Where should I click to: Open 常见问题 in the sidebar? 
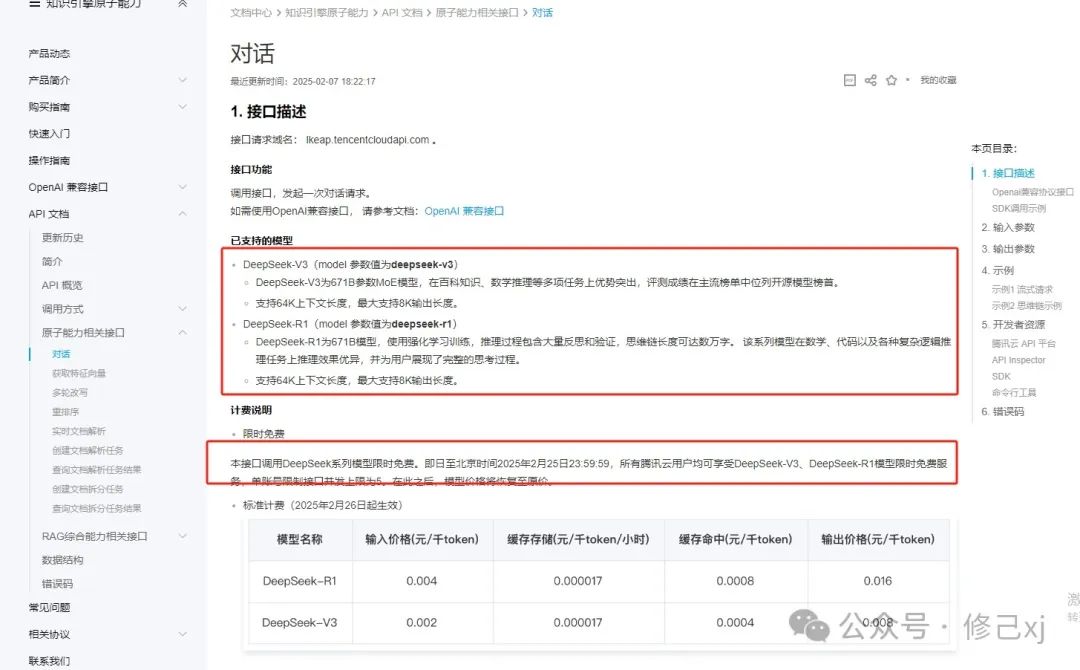coord(49,607)
